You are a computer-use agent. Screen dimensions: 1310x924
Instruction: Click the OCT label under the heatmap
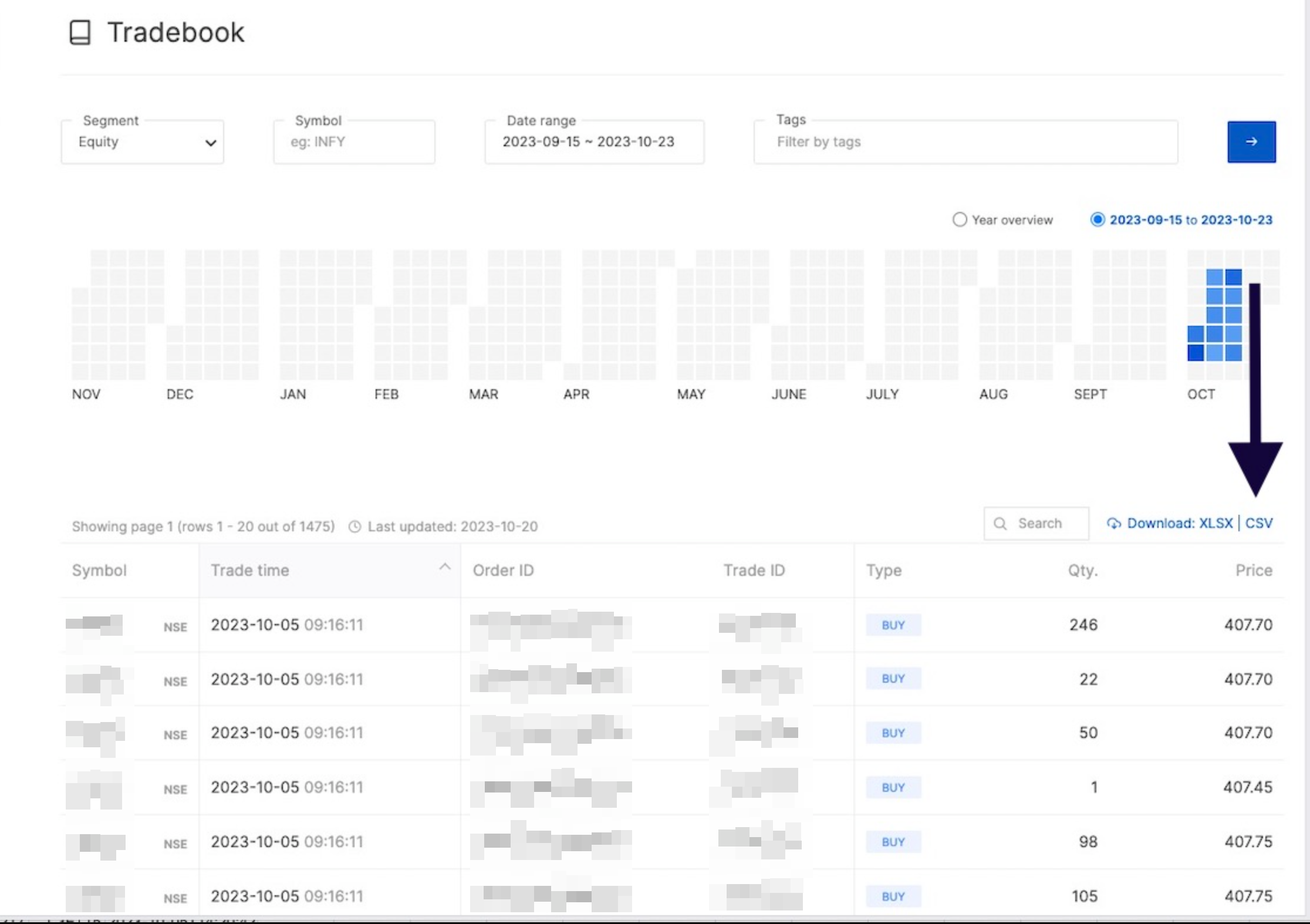1201,394
